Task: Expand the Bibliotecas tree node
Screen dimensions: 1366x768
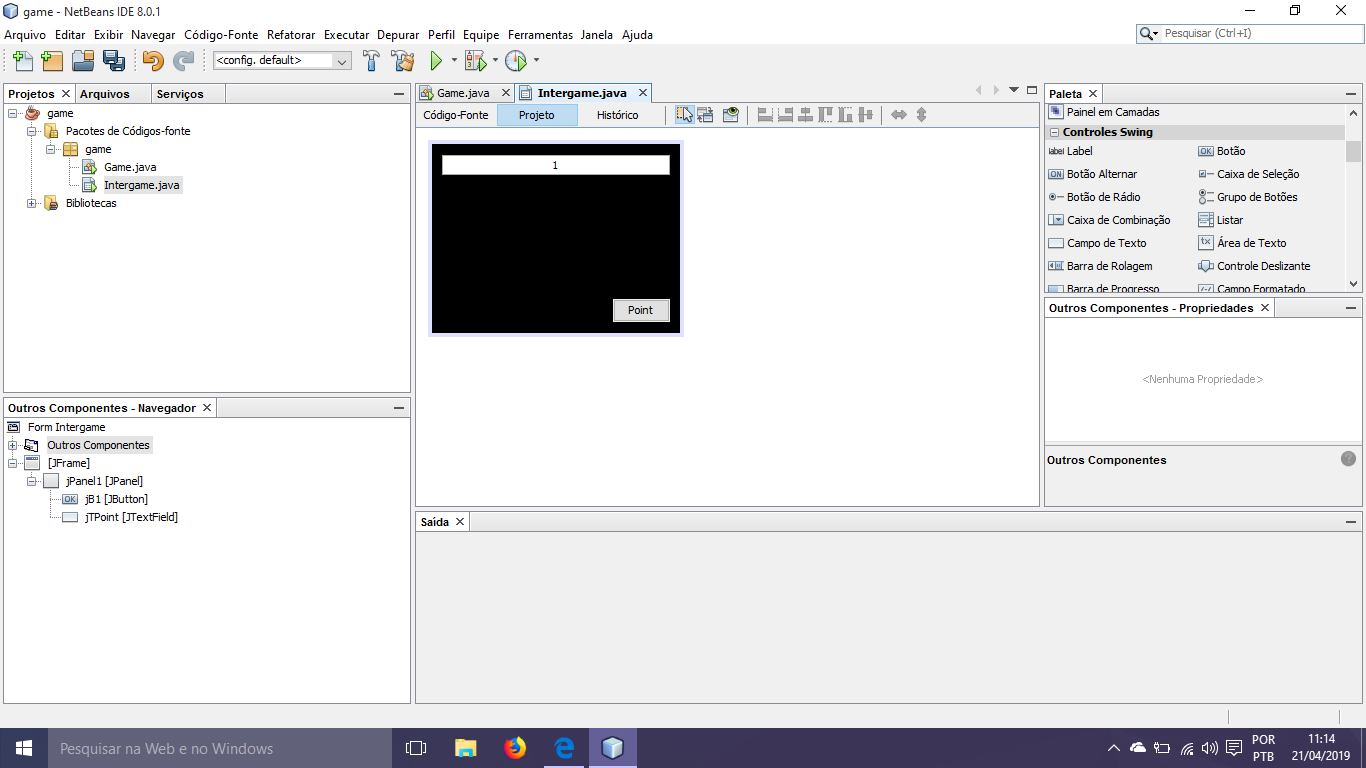Action: [32, 203]
